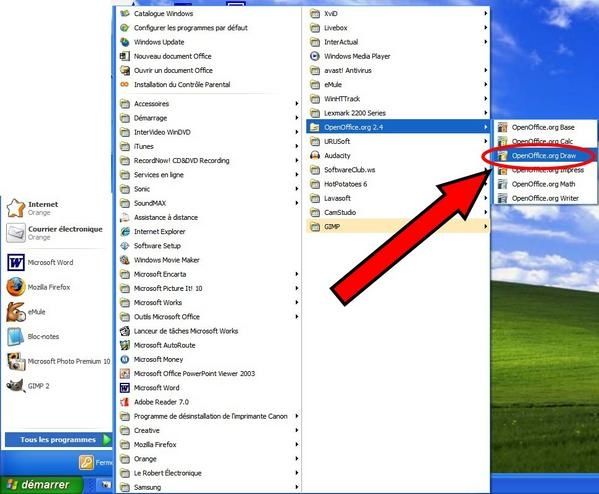Click Tous les programmes button
Viewport: 599px width, 494px height.
point(58,440)
